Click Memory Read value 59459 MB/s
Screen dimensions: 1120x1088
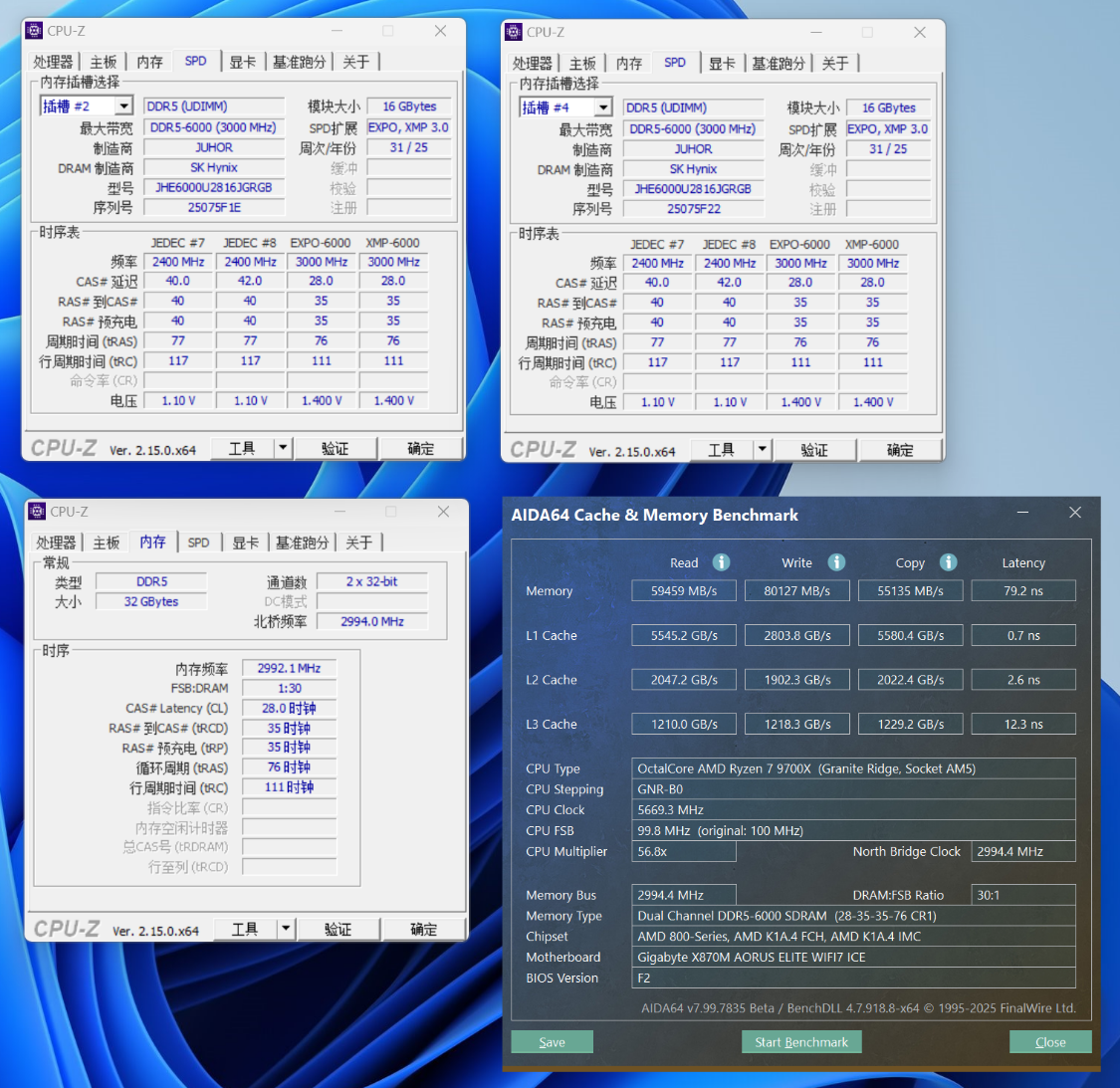(x=684, y=591)
